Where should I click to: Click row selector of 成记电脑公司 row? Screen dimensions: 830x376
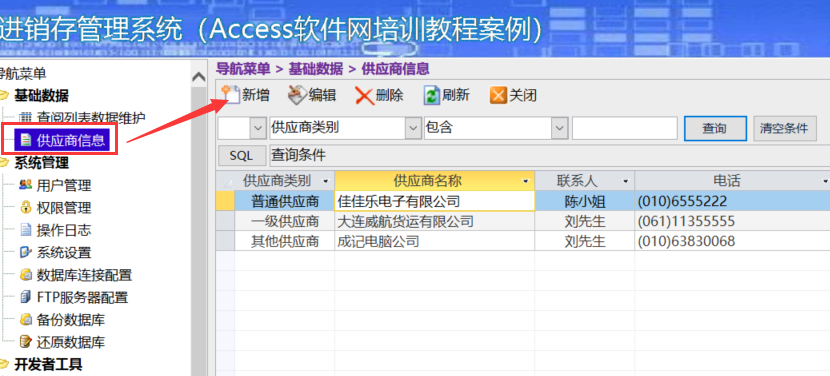point(225,241)
